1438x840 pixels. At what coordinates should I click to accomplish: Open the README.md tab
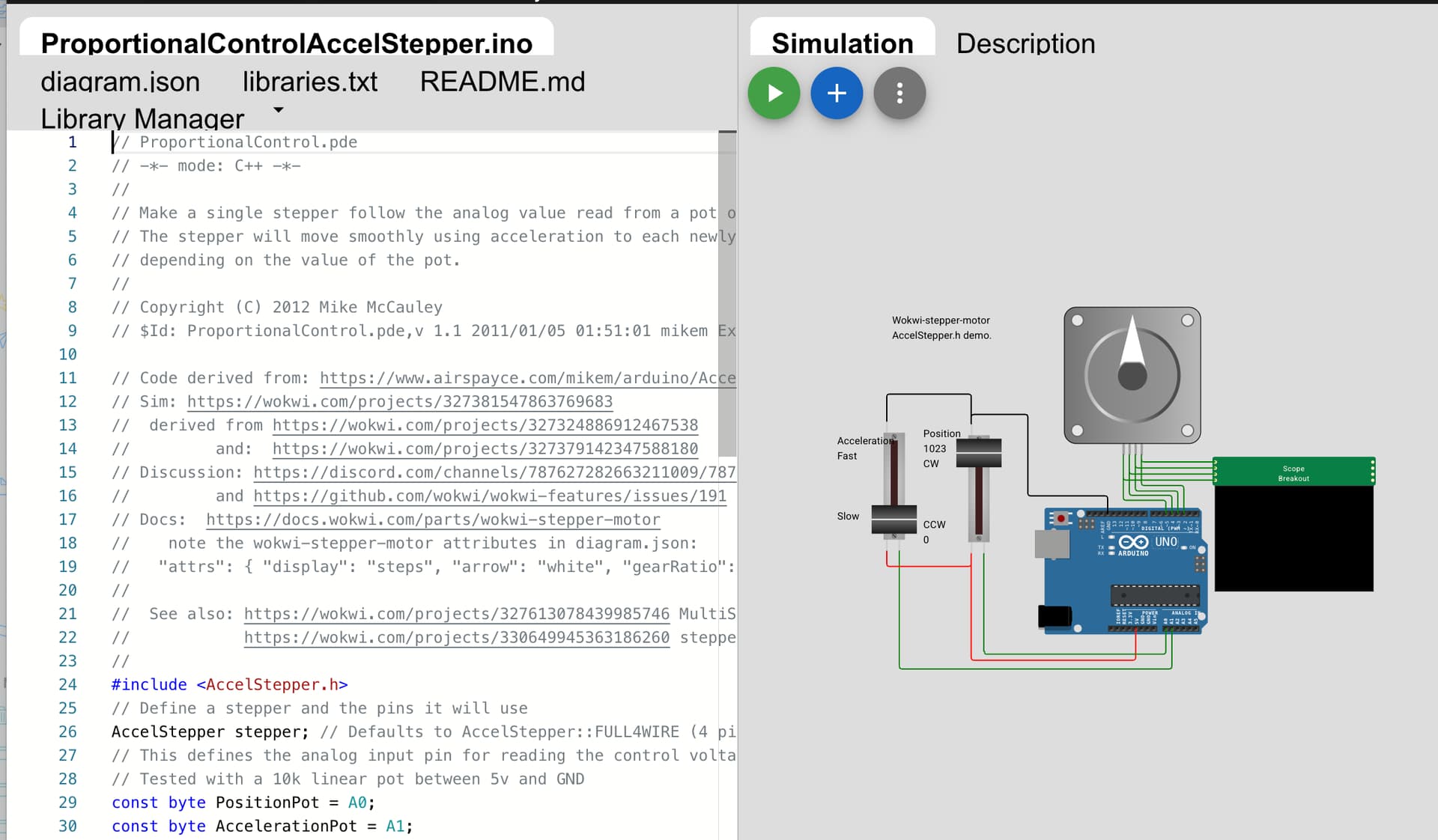(502, 82)
